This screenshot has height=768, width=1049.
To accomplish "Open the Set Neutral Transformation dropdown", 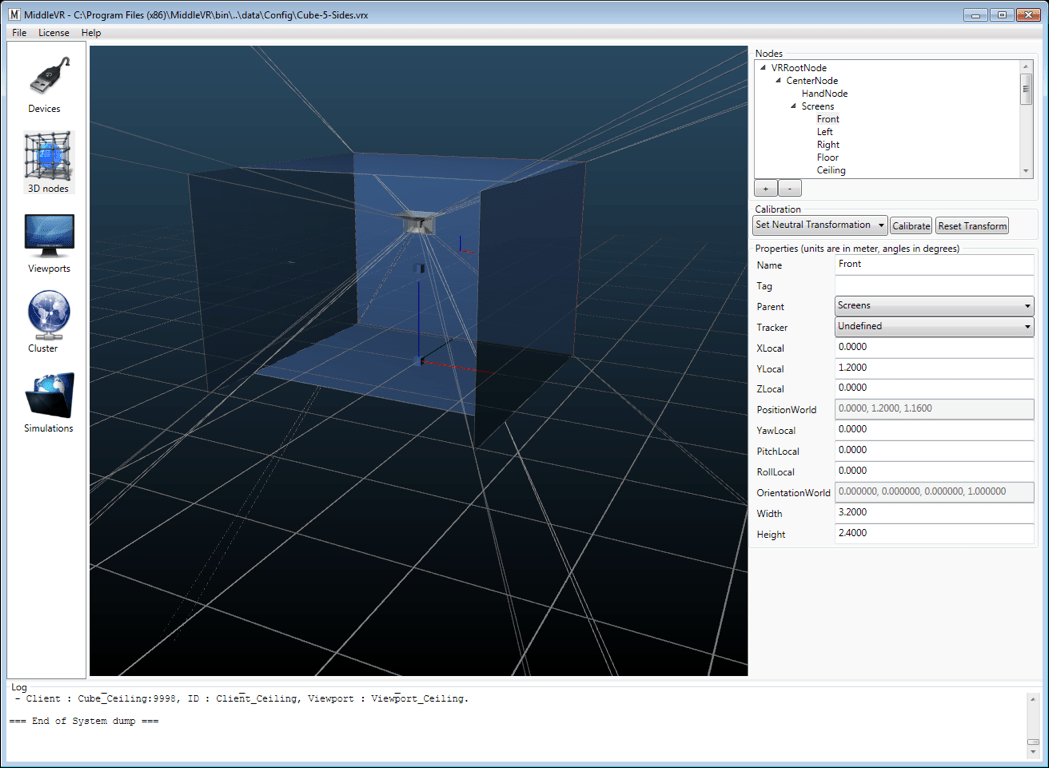I will [820, 225].
